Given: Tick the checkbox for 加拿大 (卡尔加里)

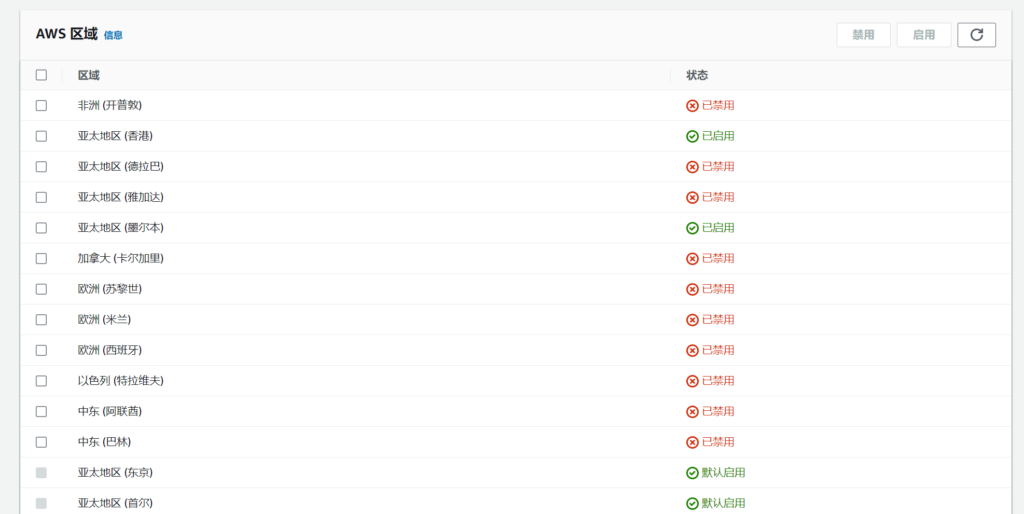Looking at the screenshot, I should coord(41,258).
